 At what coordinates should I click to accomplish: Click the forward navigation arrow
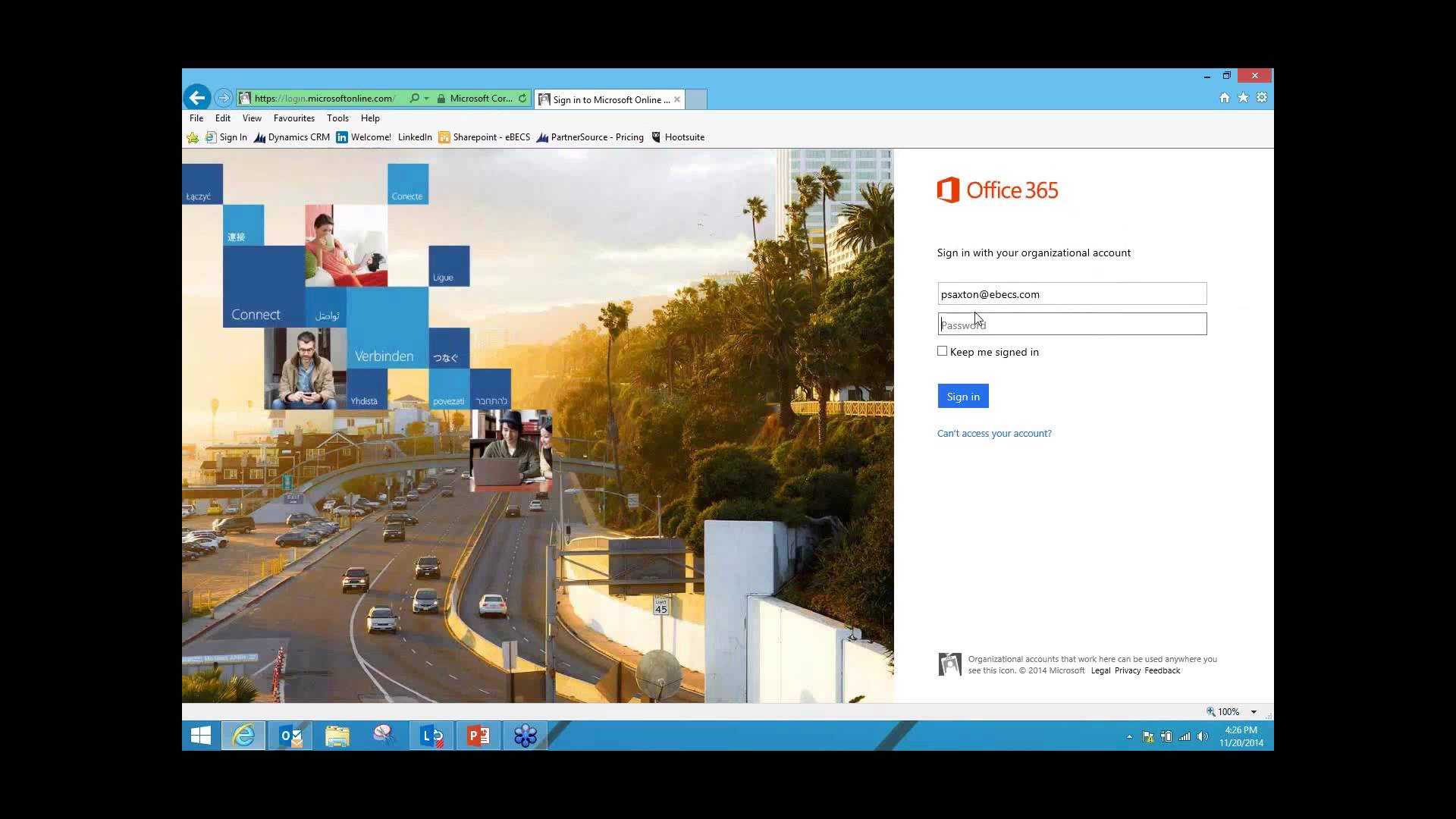223,98
